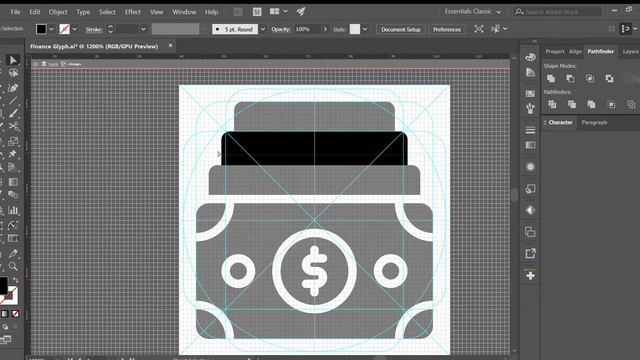Screen dimensions: 640x360
Task: Select the Line Segment tool
Action: (x=13, y=100)
